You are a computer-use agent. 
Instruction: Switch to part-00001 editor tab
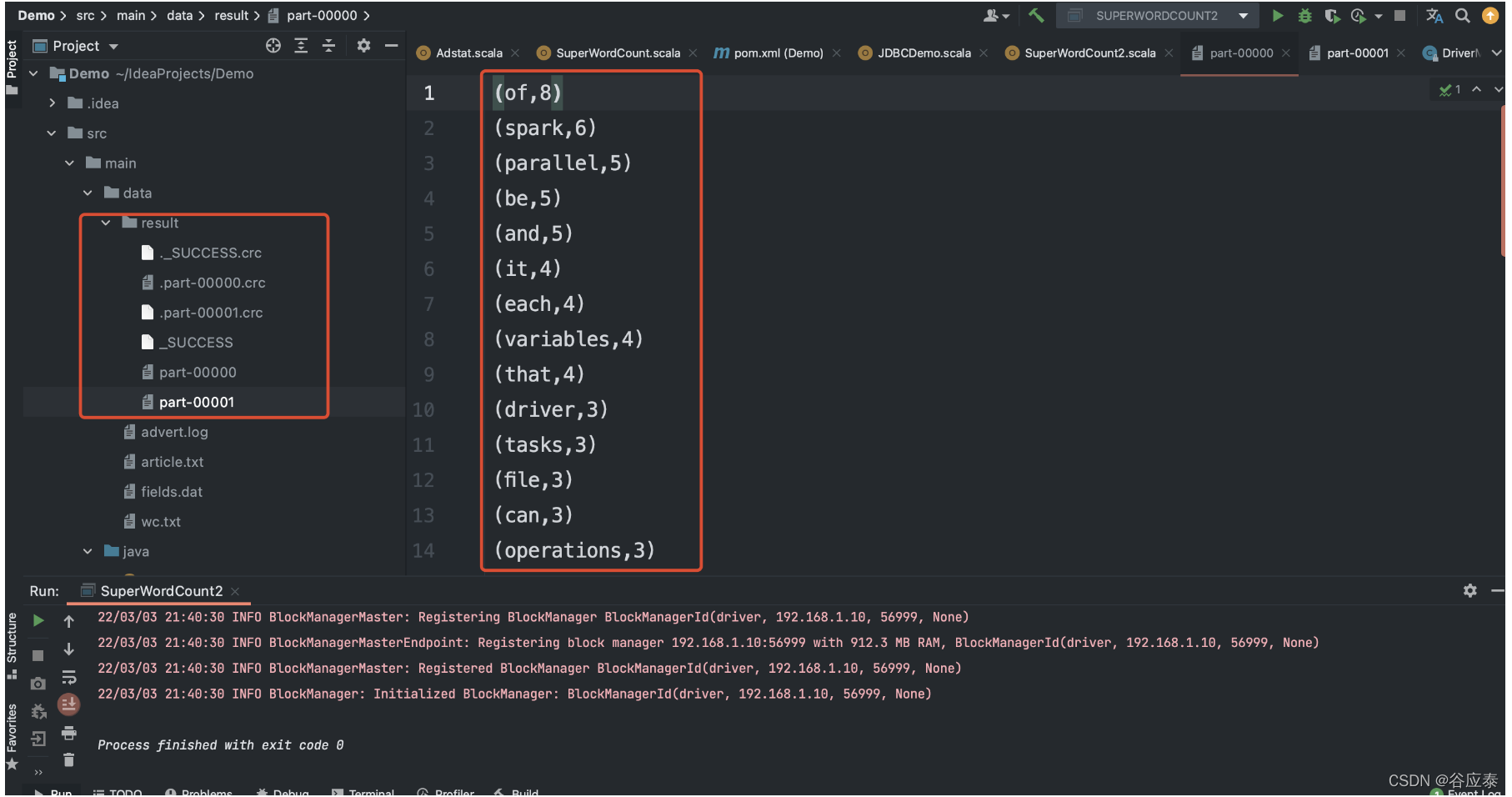pyautogui.click(x=1357, y=53)
